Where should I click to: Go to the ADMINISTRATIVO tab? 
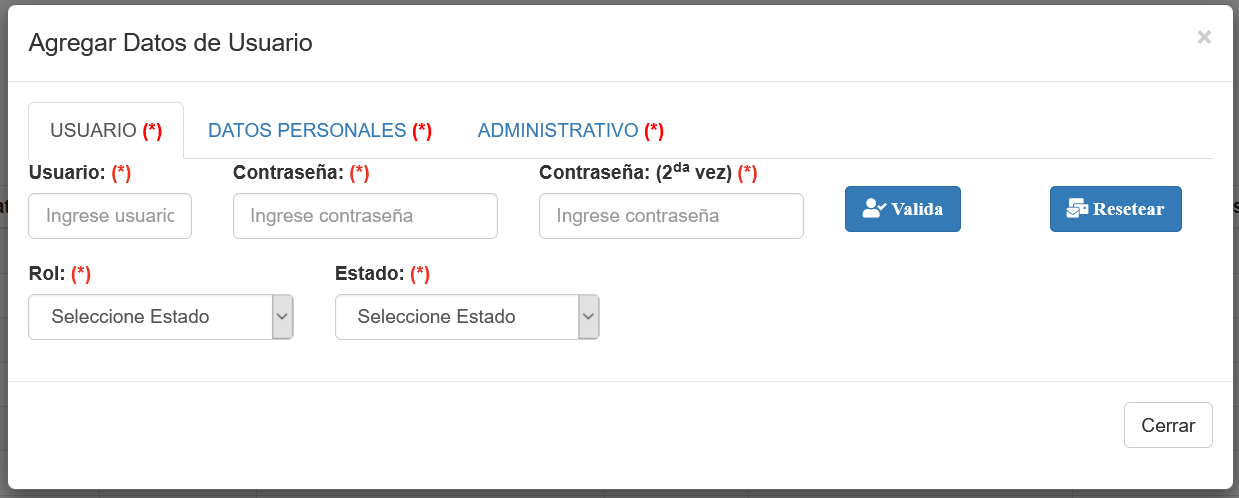(x=570, y=130)
